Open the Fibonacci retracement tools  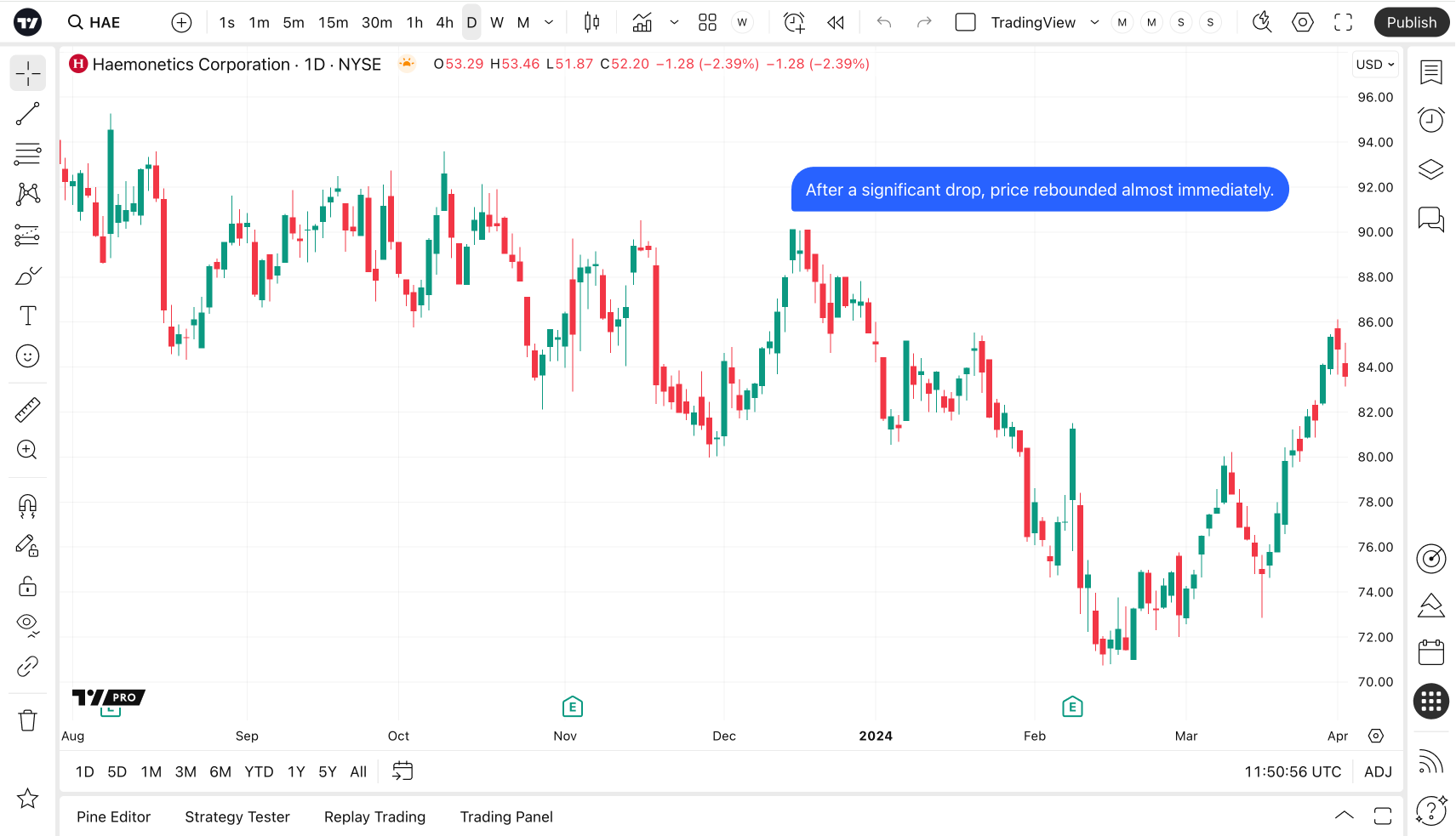pos(27,154)
